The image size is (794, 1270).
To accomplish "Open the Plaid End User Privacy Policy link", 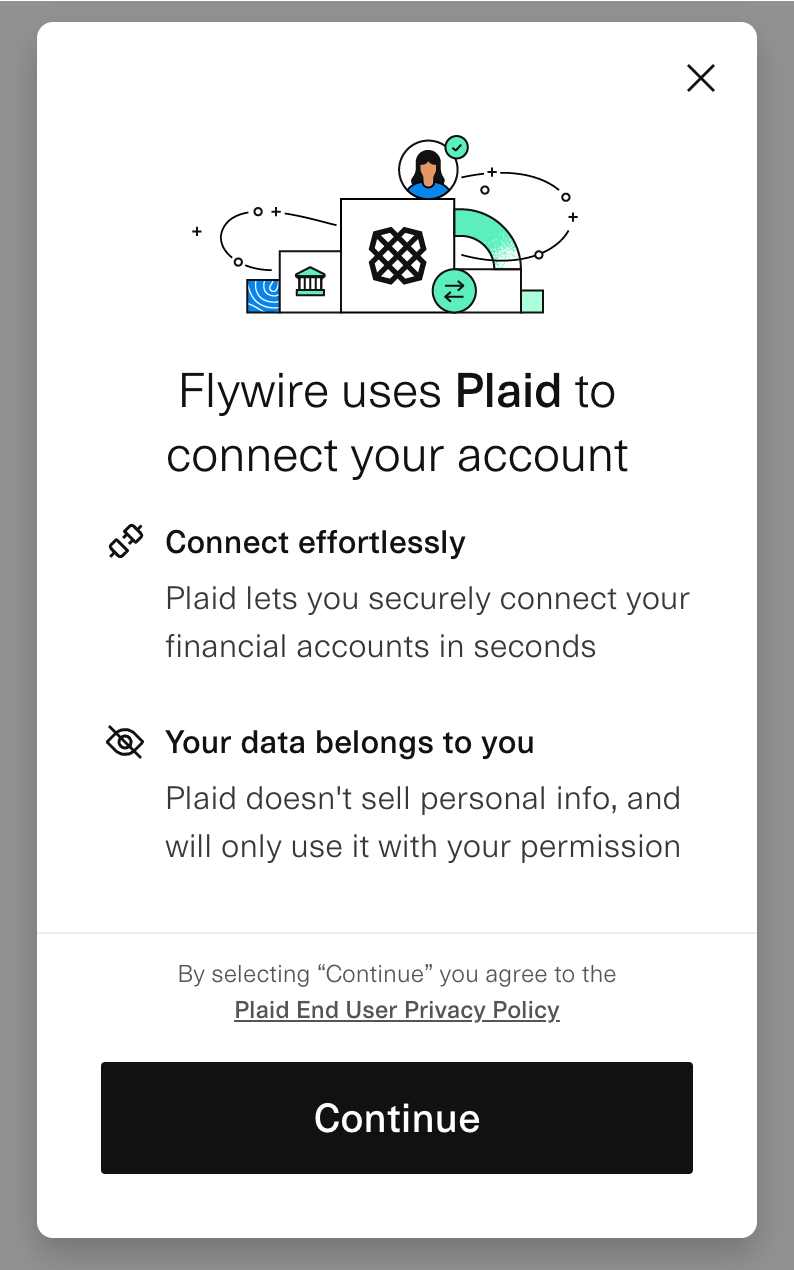I will (x=397, y=1010).
